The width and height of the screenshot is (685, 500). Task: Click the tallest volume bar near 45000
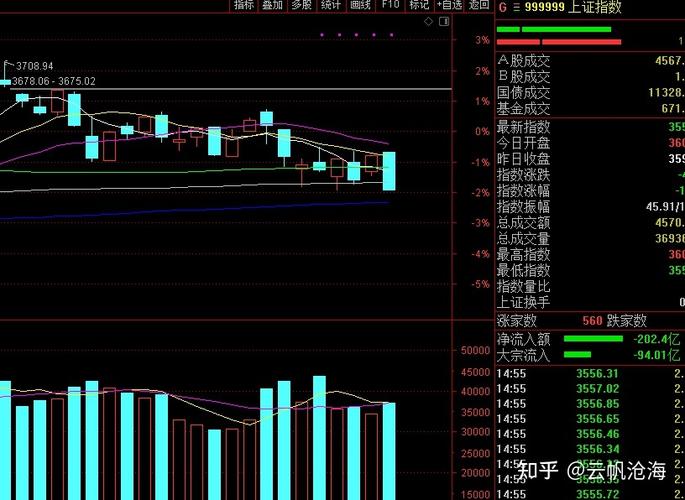pyautogui.click(x=319, y=438)
